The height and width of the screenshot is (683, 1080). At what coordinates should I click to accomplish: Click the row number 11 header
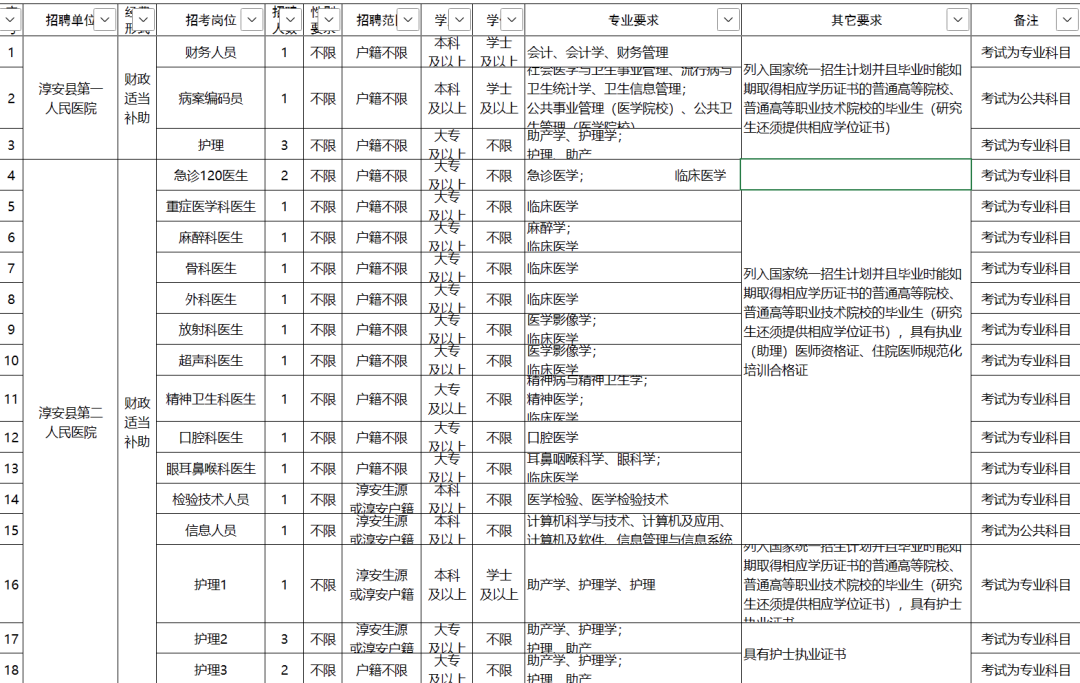(x=11, y=399)
